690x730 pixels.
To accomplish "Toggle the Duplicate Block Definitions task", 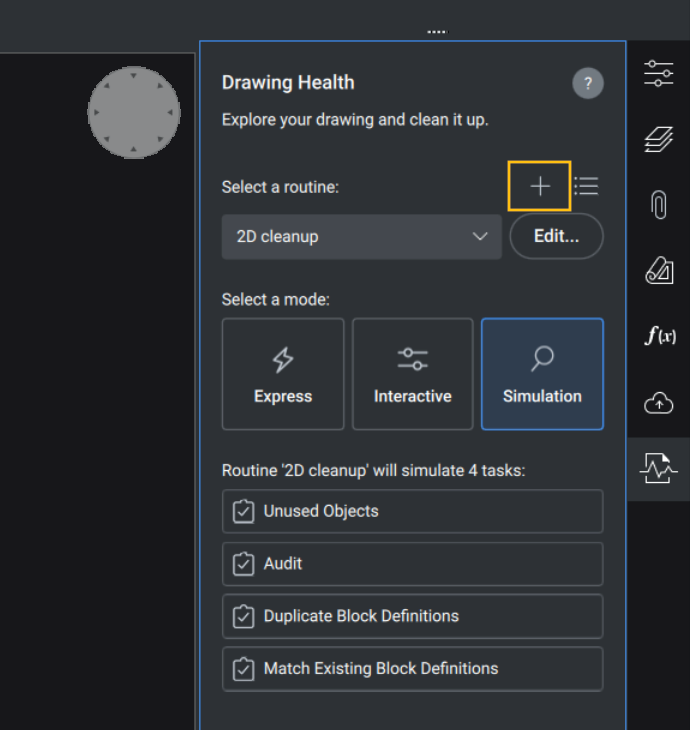I will pos(413,616).
